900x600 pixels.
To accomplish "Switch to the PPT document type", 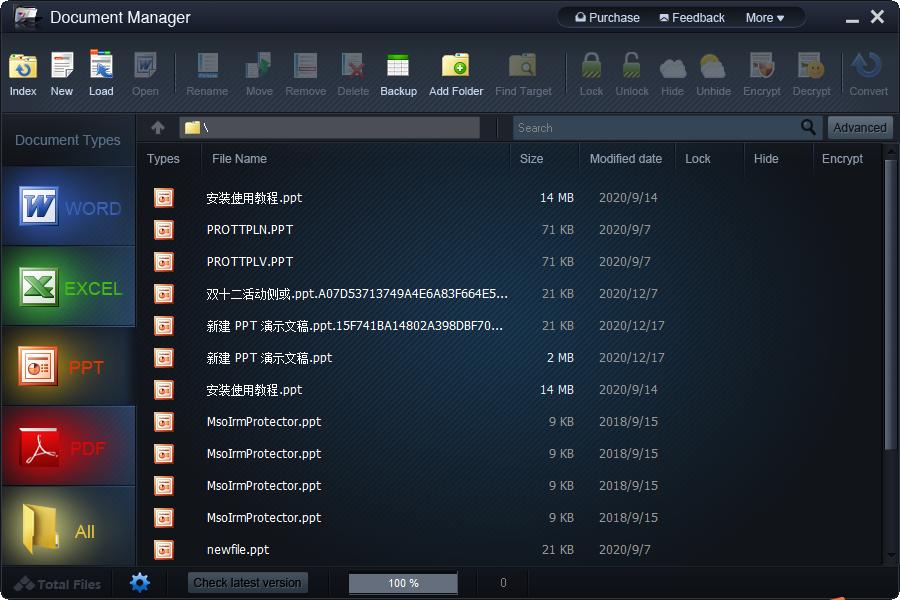I will 67,367.
